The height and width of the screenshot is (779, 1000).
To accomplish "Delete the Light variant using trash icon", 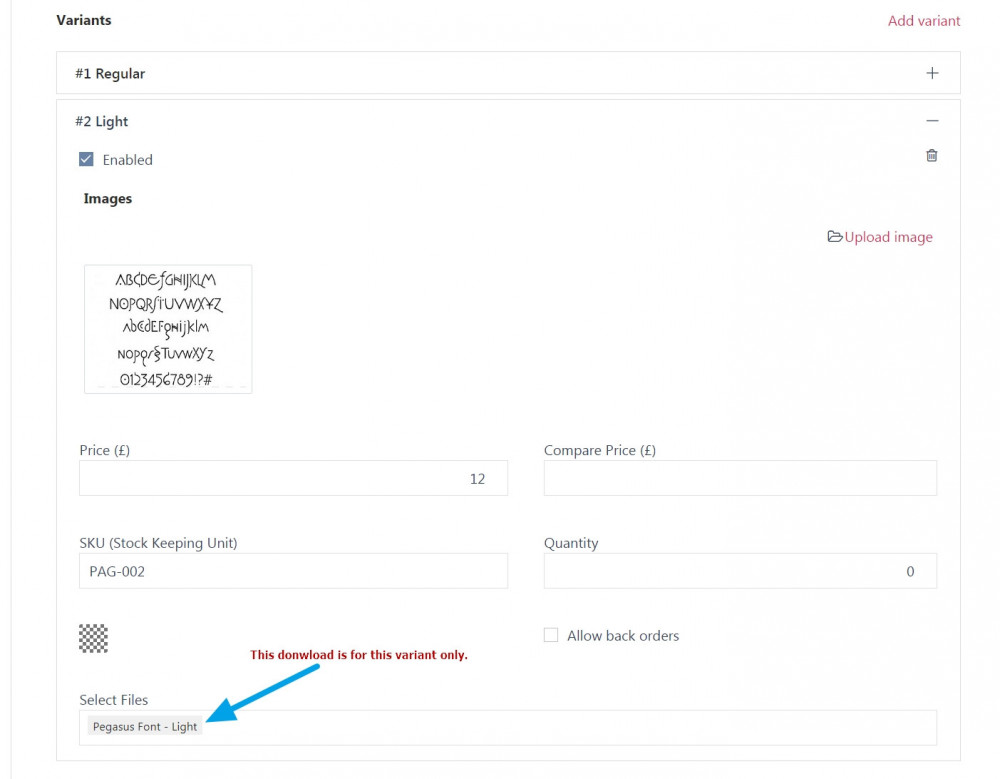I will 932,156.
